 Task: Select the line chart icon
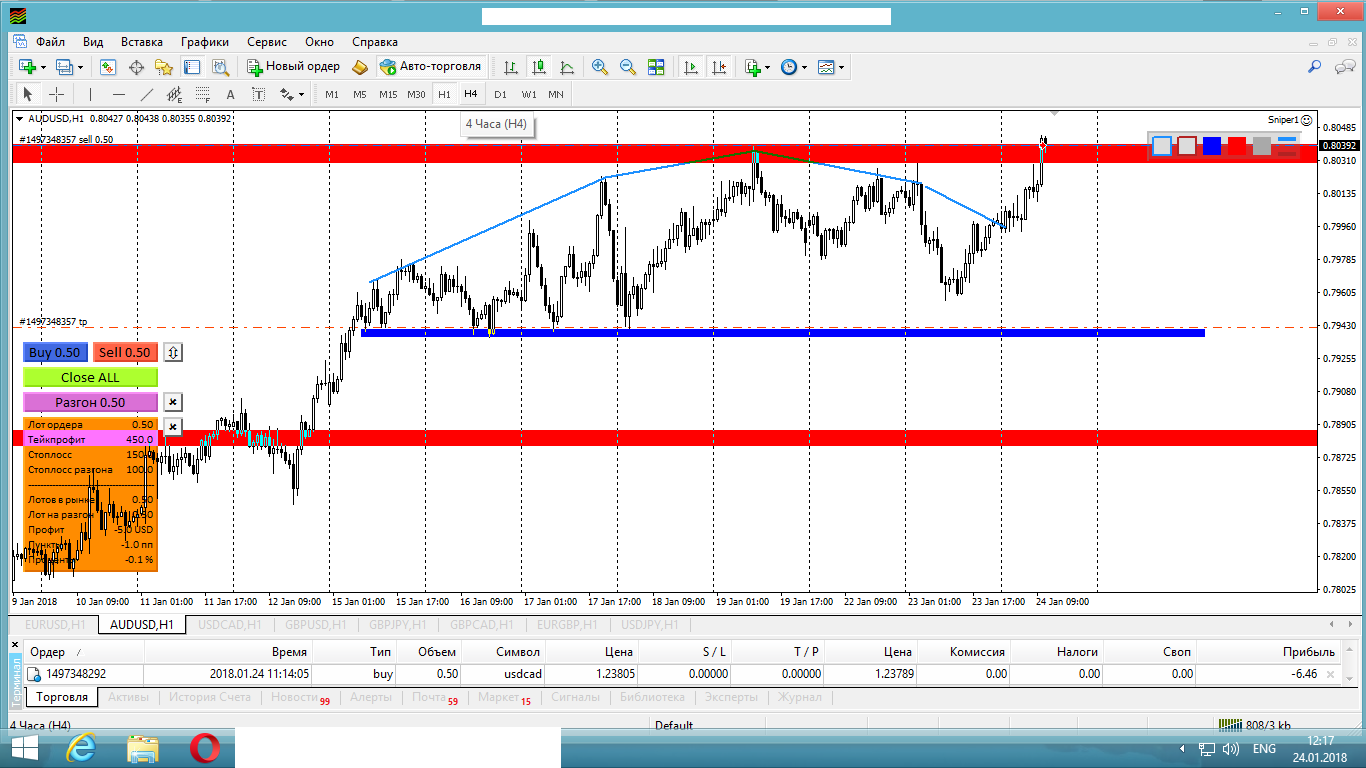coord(567,67)
